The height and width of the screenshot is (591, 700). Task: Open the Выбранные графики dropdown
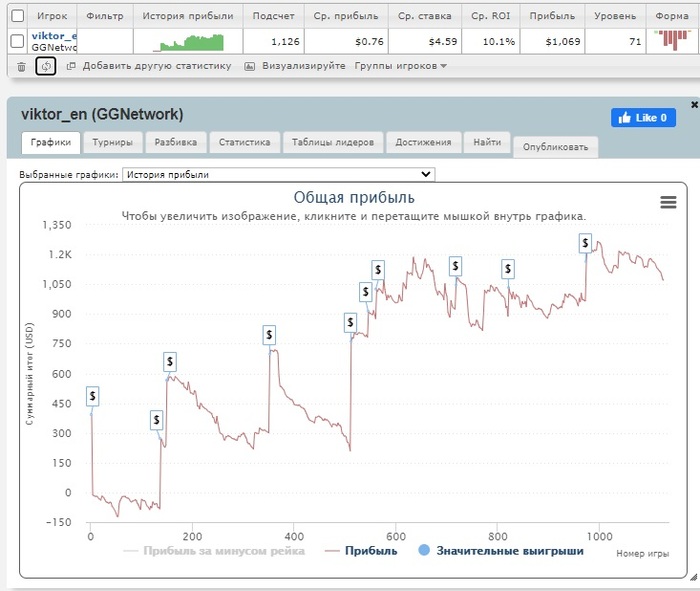click(279, 175)
